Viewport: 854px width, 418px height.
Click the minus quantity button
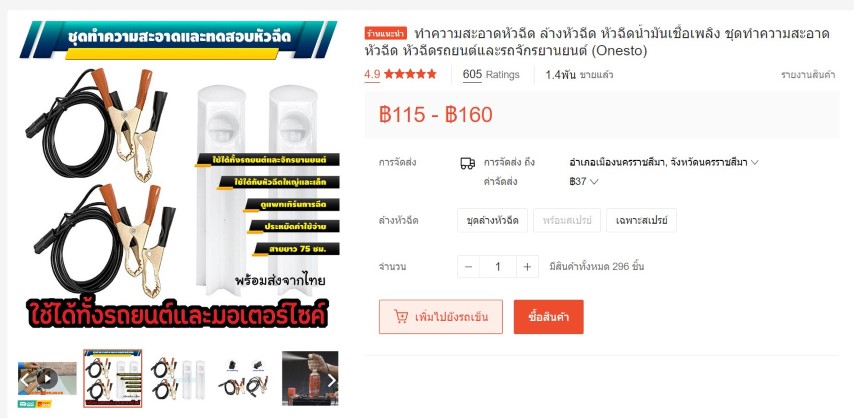[x=468, y=266]
